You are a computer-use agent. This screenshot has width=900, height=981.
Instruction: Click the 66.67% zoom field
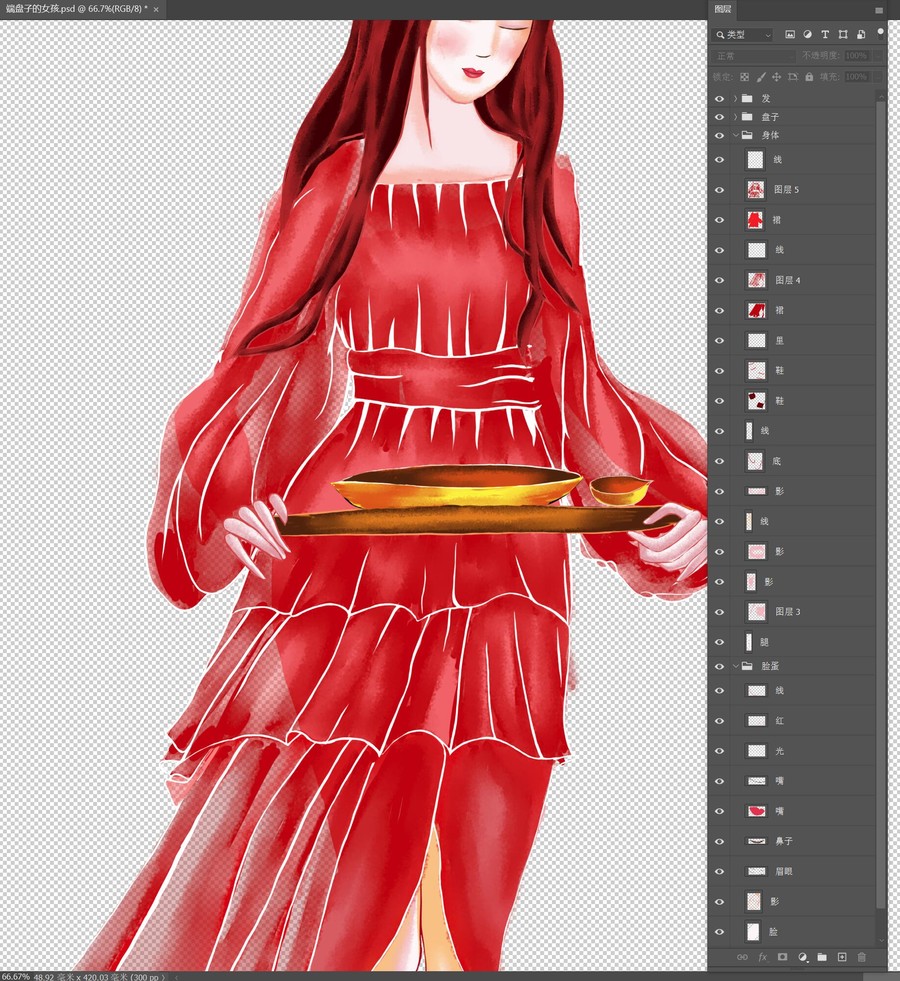coord(15,977)
